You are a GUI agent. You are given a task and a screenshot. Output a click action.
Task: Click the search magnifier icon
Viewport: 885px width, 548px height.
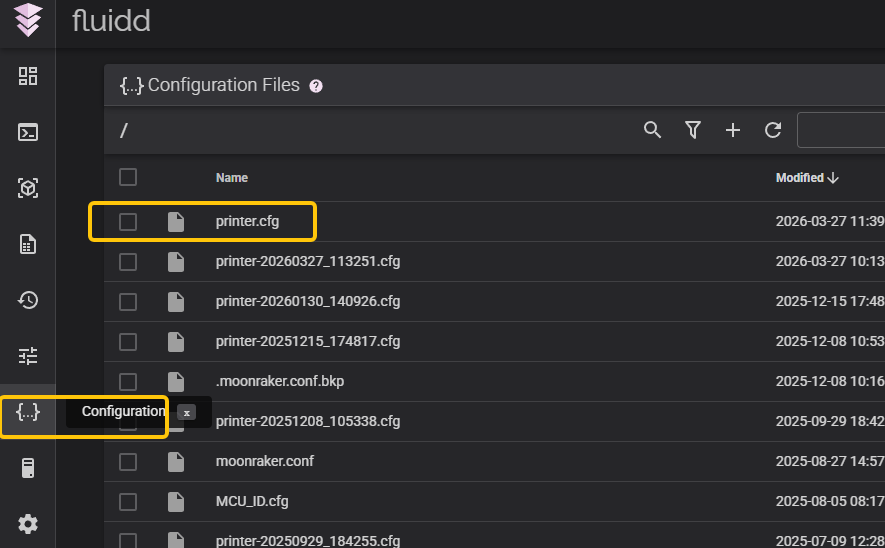pos(653,130)
